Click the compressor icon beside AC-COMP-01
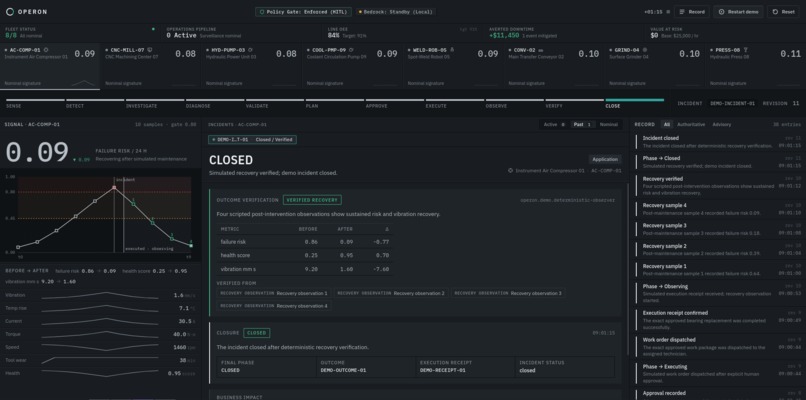 tap(46, 50)
